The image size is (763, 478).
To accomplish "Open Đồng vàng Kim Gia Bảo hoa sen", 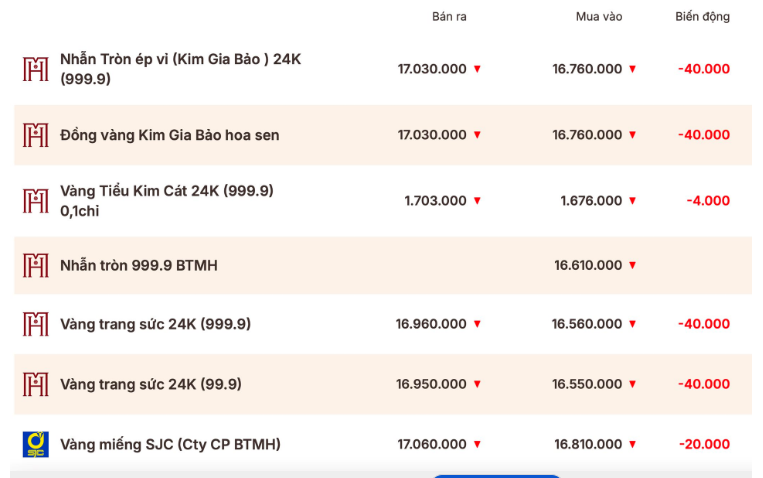I will (x=170, y=135).
